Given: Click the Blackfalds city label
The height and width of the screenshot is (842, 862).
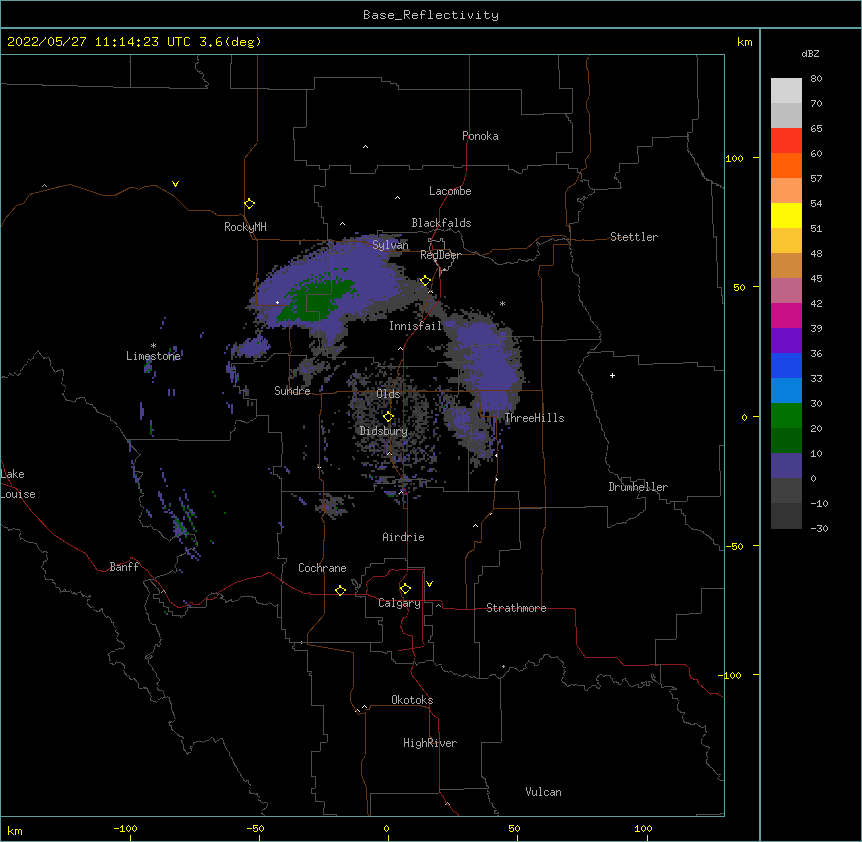Looking at the screenshot, I should (441, 223).
